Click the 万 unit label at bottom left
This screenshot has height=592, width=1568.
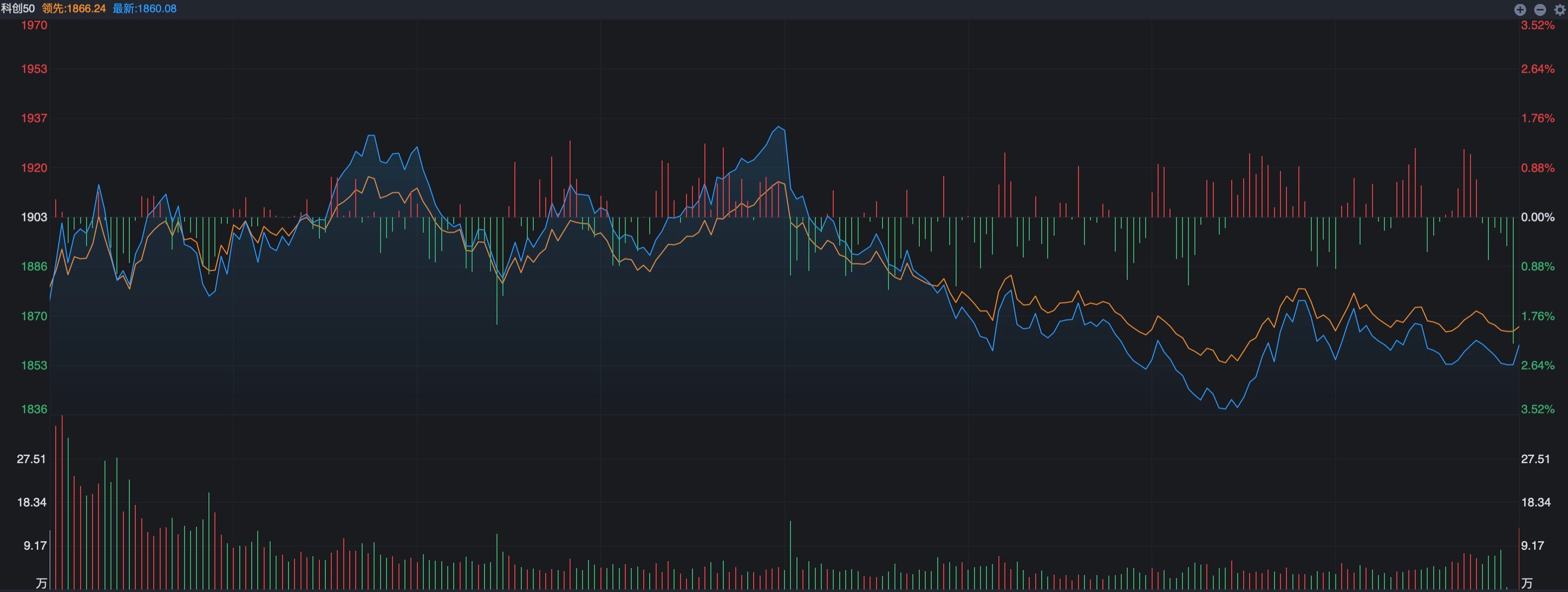coord(41,584)
